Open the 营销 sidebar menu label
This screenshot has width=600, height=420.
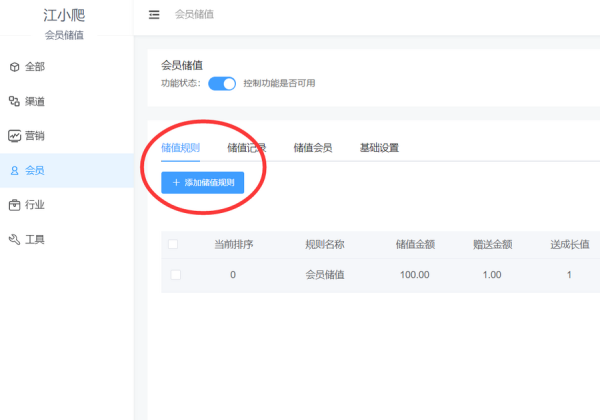point(35,136)
